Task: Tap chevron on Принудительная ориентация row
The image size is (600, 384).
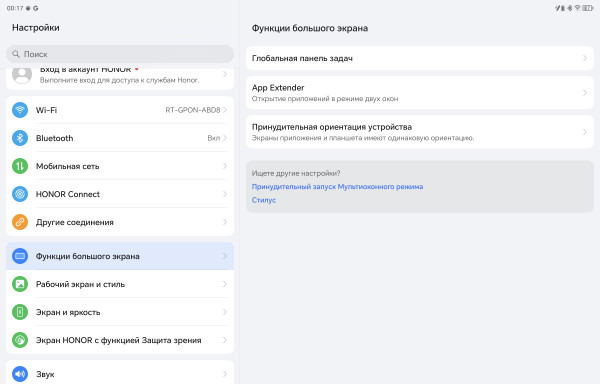Action: (585, 132)
